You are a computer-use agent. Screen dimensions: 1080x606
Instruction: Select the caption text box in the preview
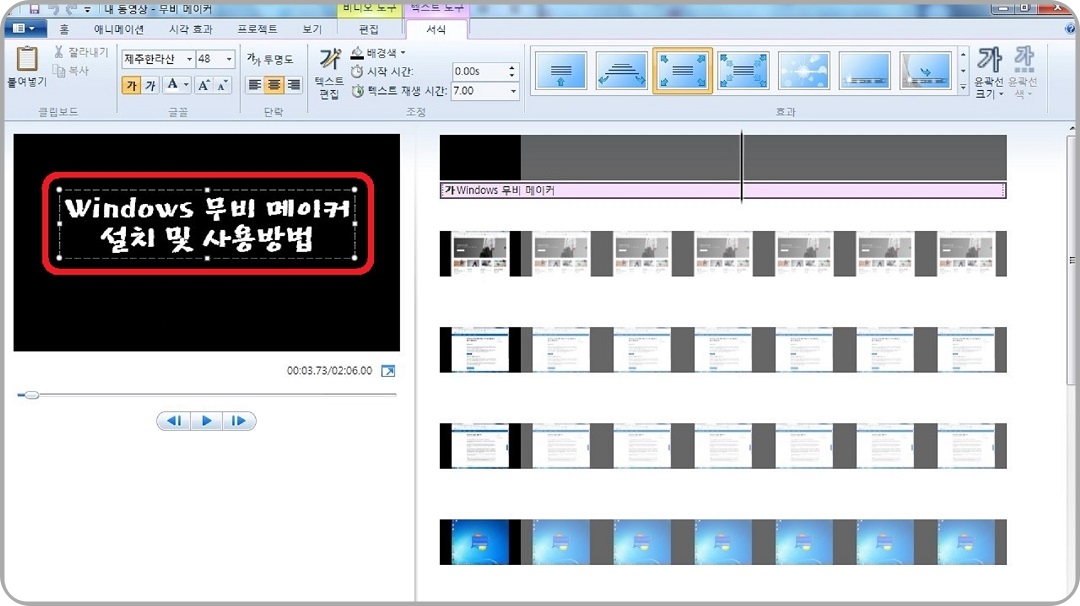click(207, 224)
